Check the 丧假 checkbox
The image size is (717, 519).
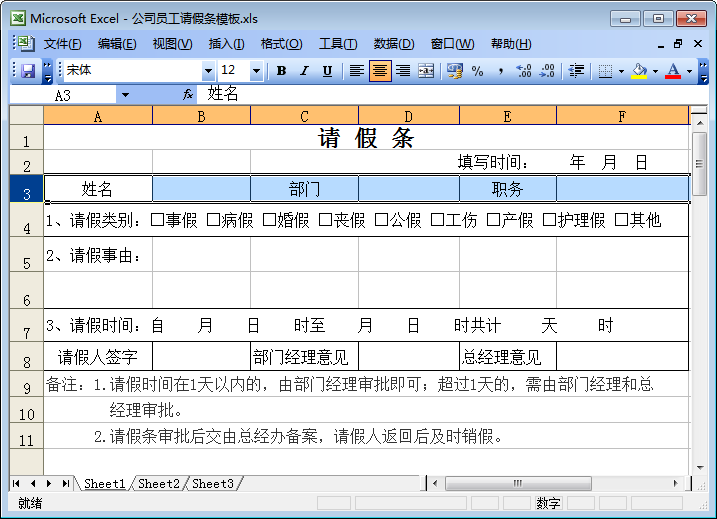point(325,219)
